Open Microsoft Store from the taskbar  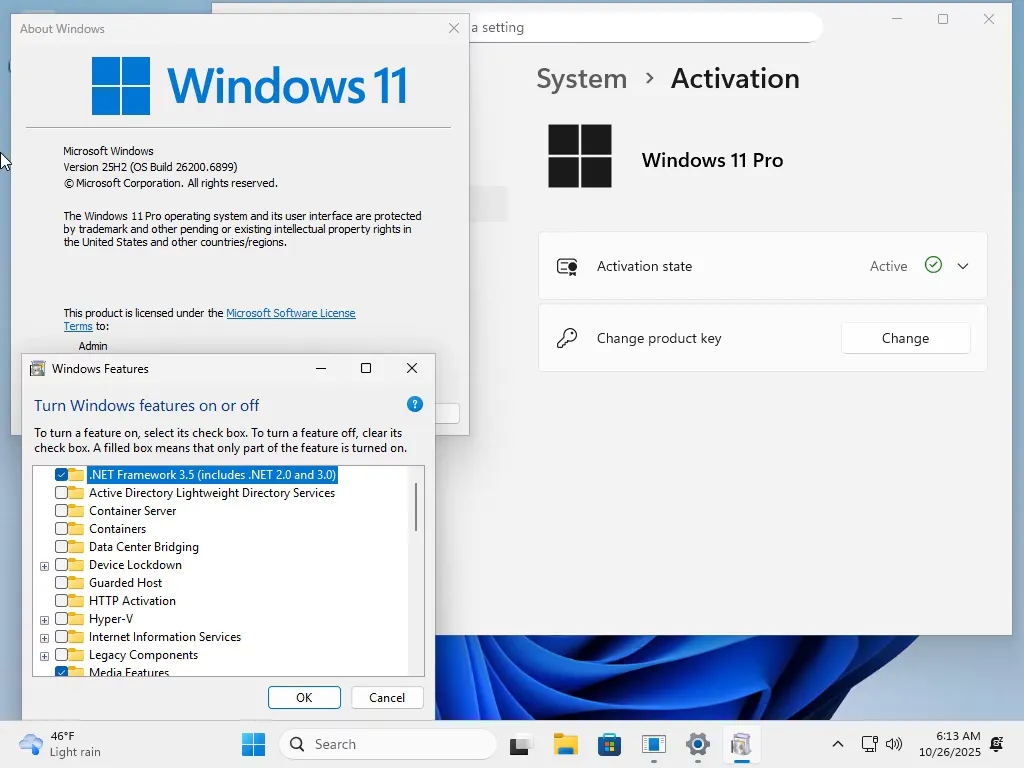click(609, 744)
